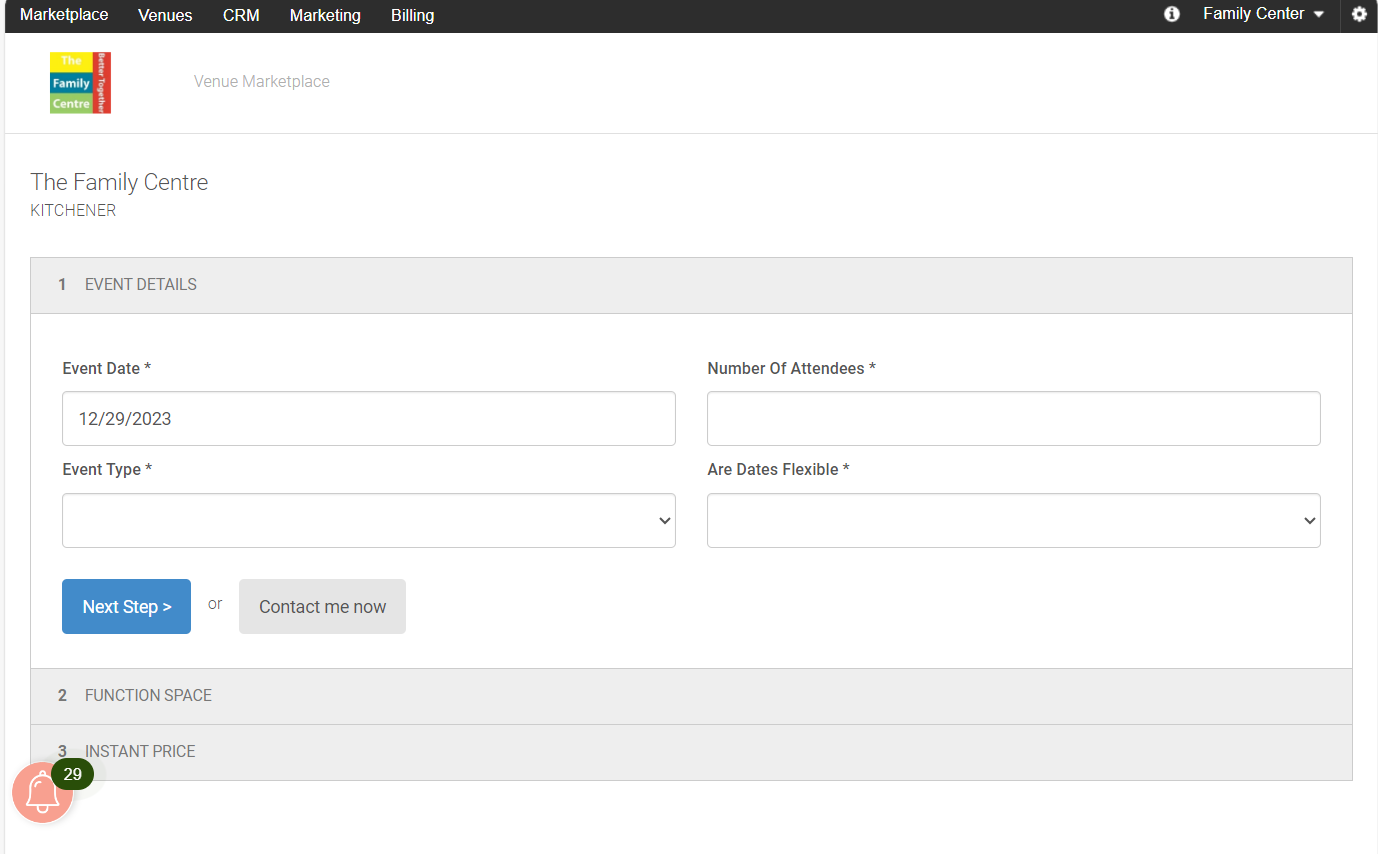Click the notification bell icon
The height and width of the screenshot is (854, 1378).
(42, 793)
